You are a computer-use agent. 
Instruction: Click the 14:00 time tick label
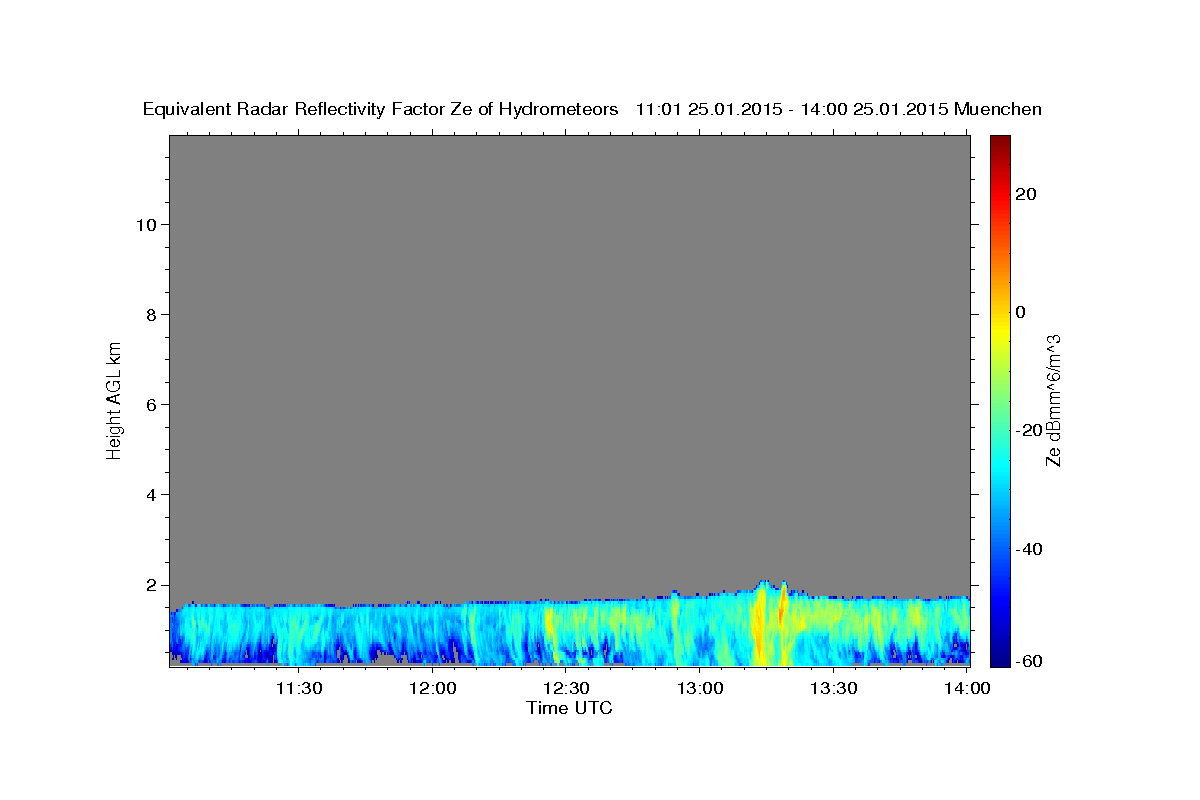[967, 688]
